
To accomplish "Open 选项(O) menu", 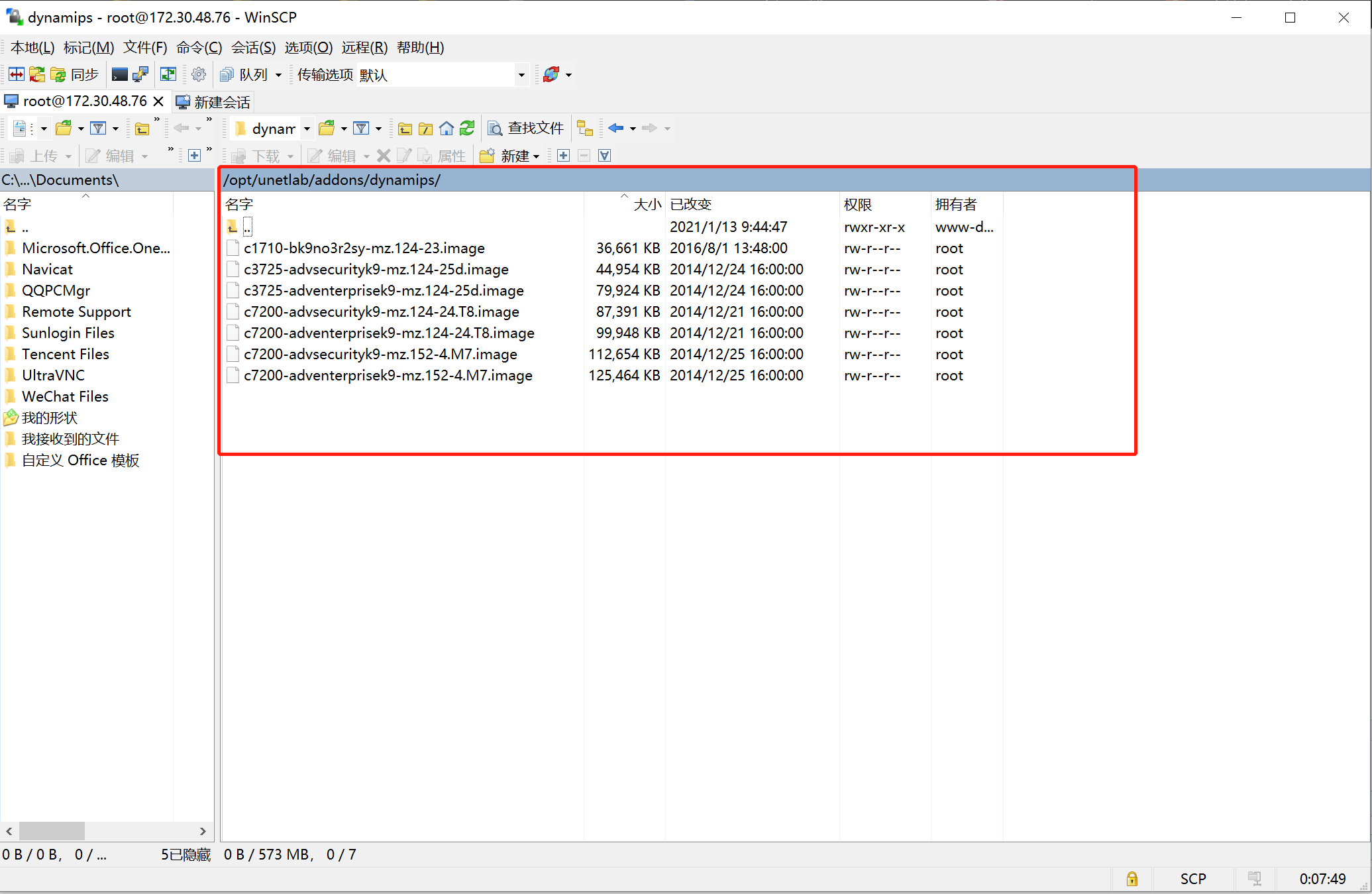I will tap(309, 48).
